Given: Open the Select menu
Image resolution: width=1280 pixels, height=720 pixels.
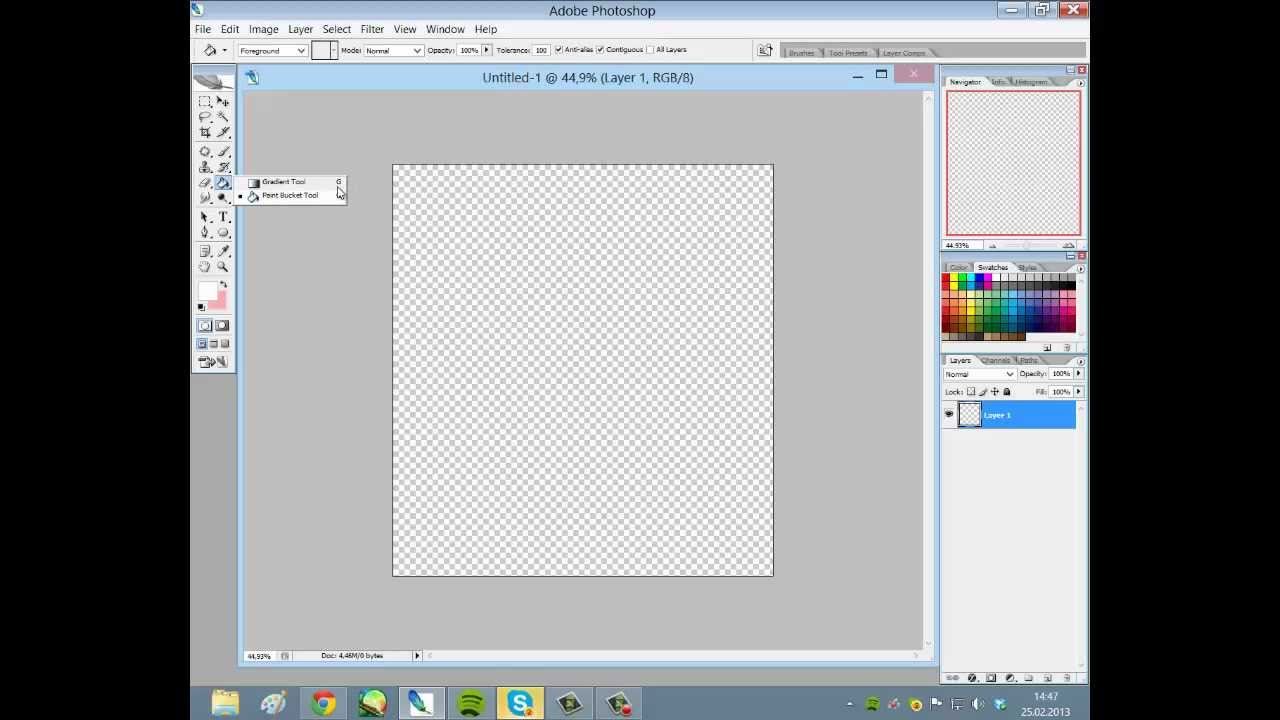Looking at the screenshot, I should [x=336, y=29].
